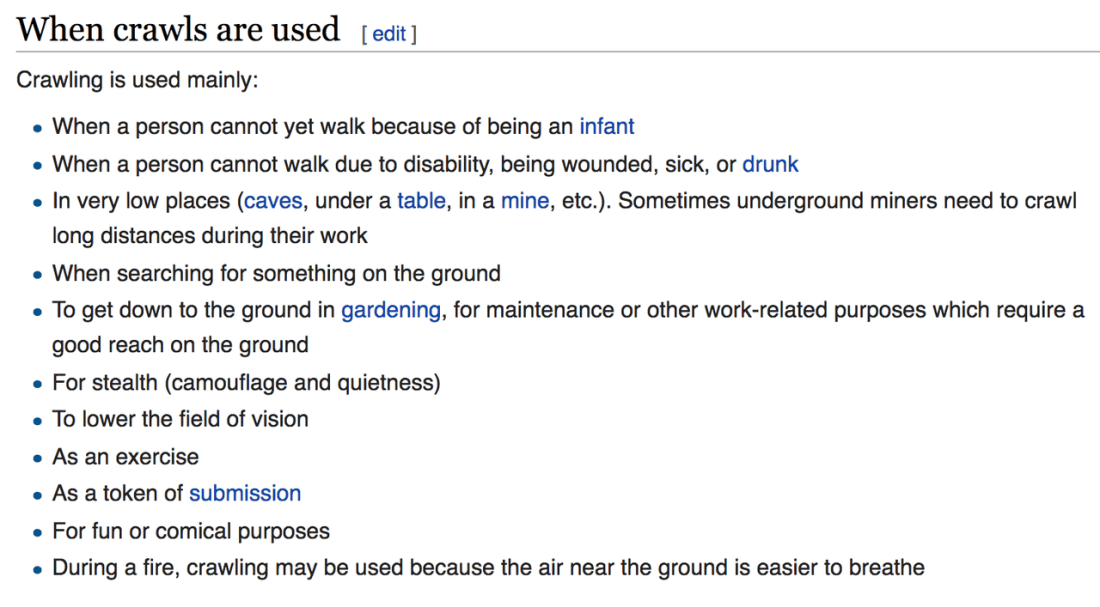This screenshot has height=607, width=1100.
Task: Follow the submission hyperlink
Action: click(245, 493)
